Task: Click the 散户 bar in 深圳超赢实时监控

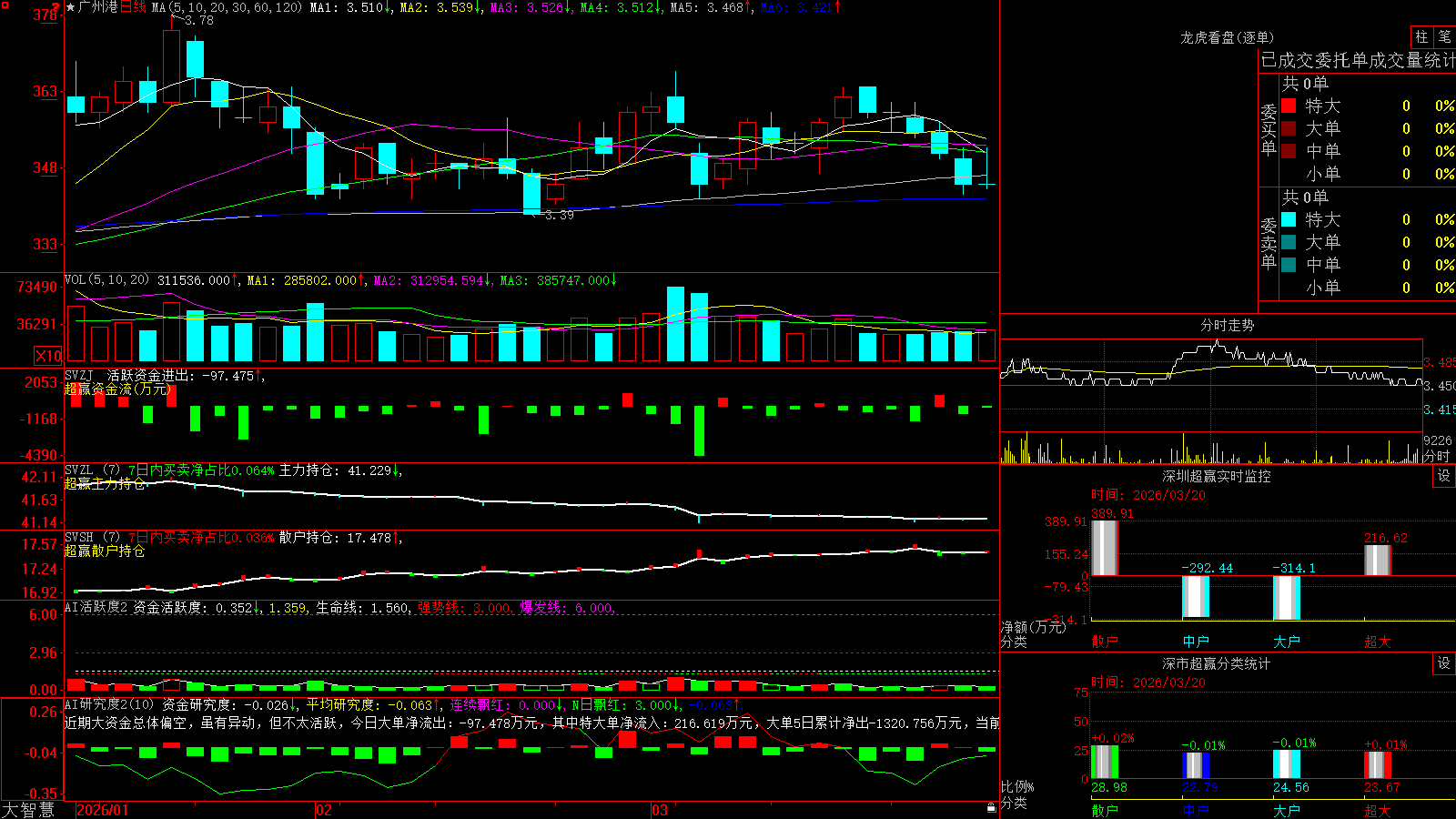Action: [1104, 548]
